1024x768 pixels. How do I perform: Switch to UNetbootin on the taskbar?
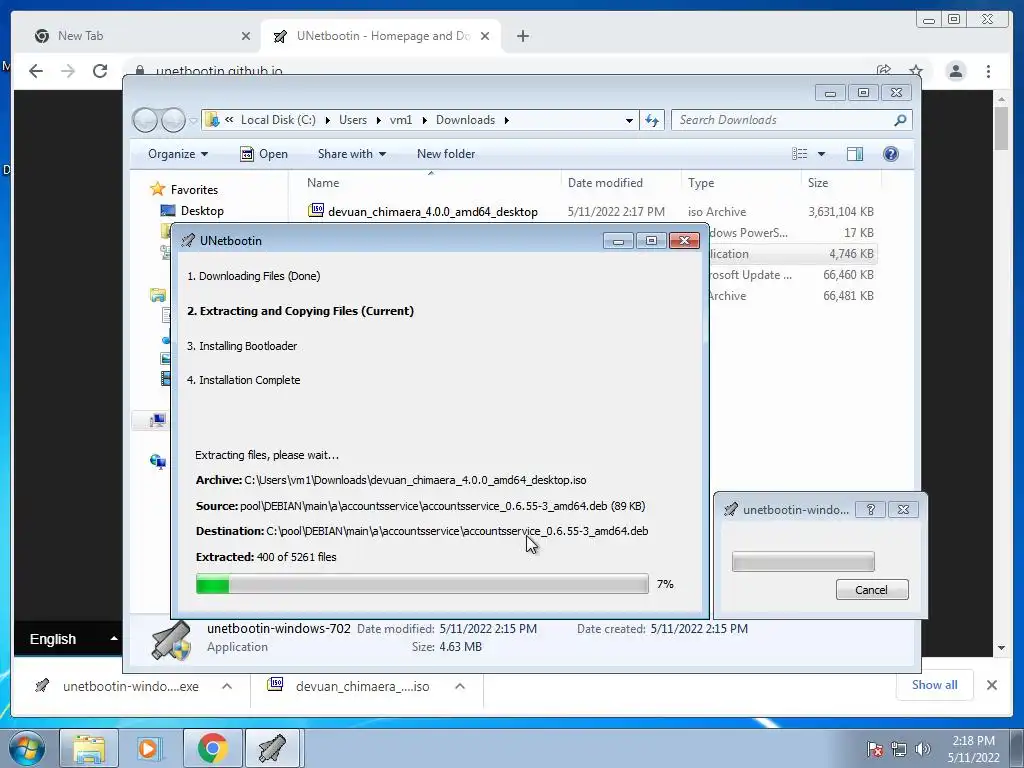[272, 748]
